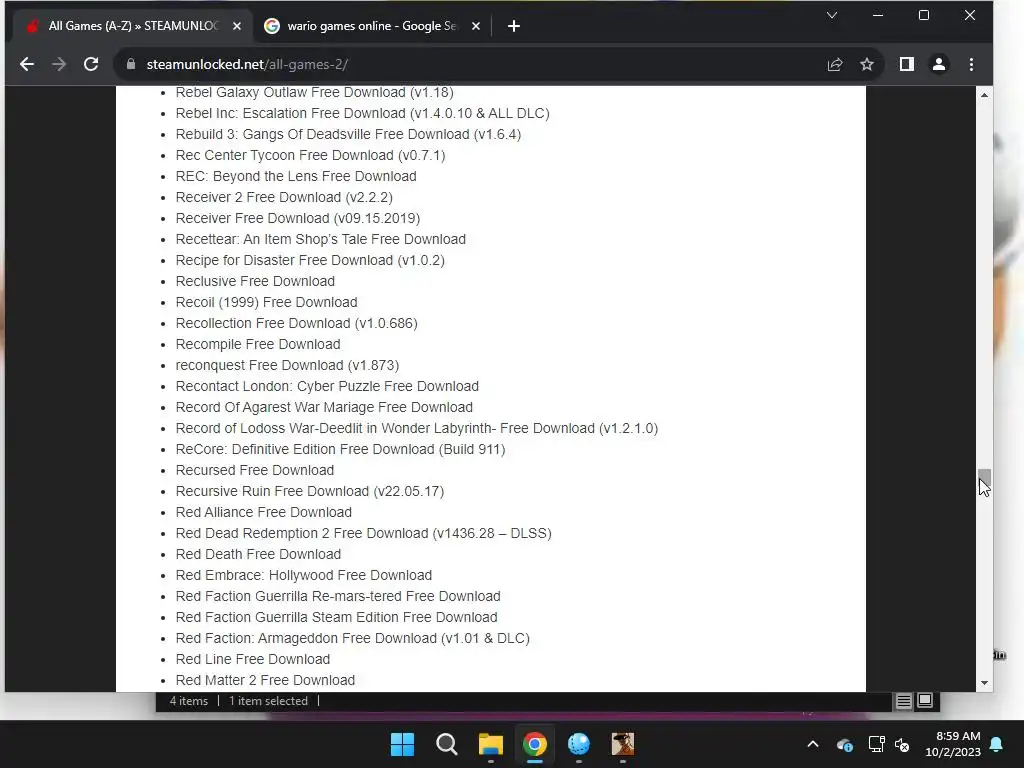The height and width of the screenshot is (768, 1024).
Task: Open the blue globe app in taskbar
Action: (579, 744)
